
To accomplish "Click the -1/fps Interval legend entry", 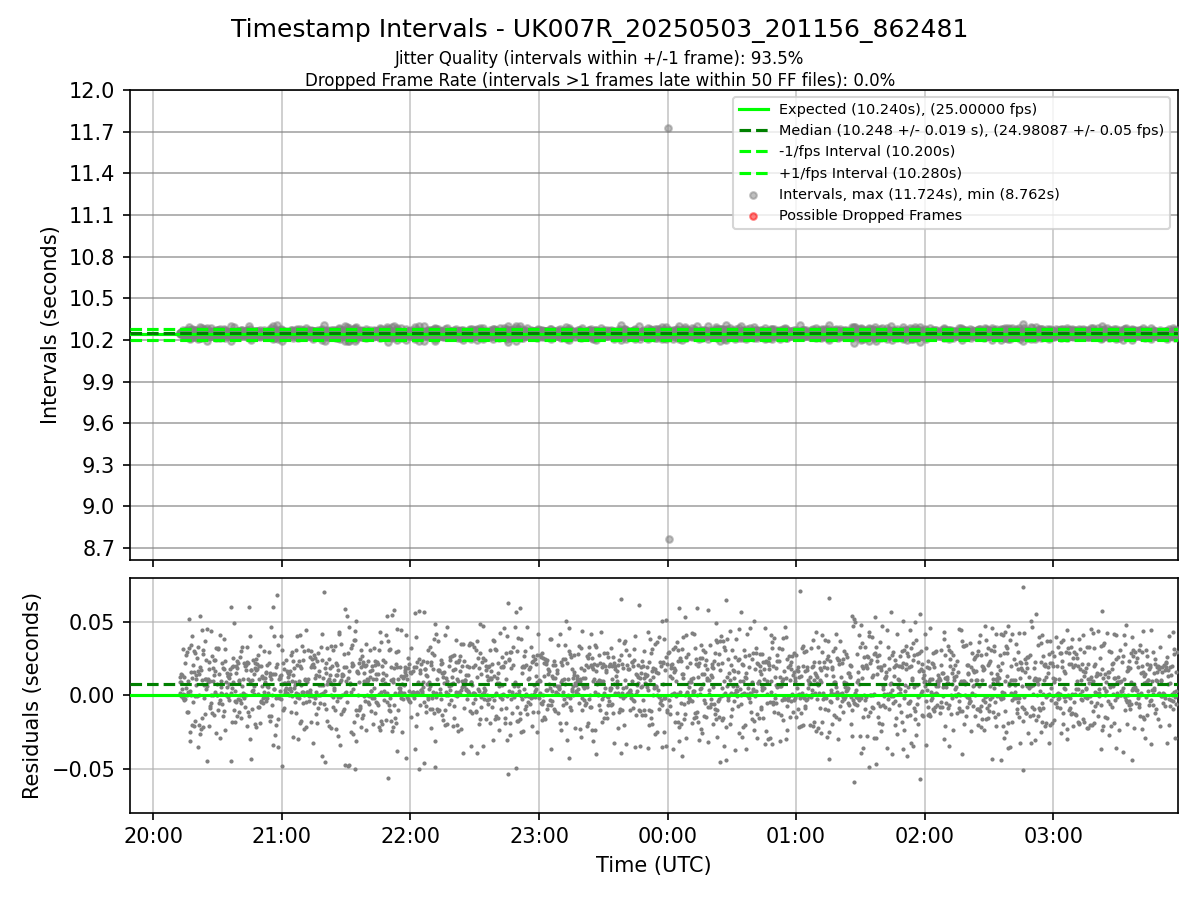I will pyautogui.click(x=847, y=151).
